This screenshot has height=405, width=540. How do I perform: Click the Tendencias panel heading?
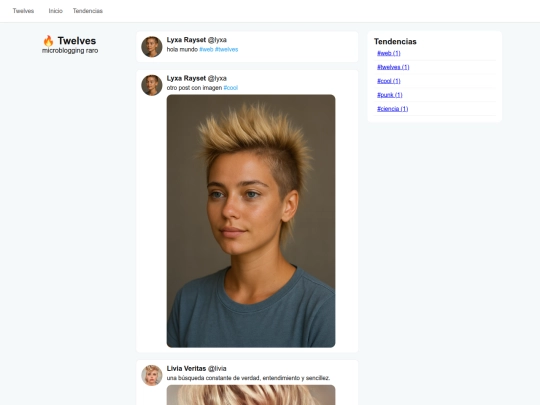coord(395,41)
